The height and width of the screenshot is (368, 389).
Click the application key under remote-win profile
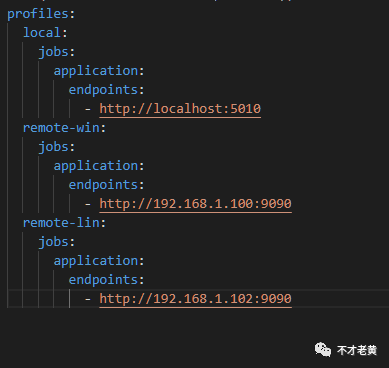(96, 166)
